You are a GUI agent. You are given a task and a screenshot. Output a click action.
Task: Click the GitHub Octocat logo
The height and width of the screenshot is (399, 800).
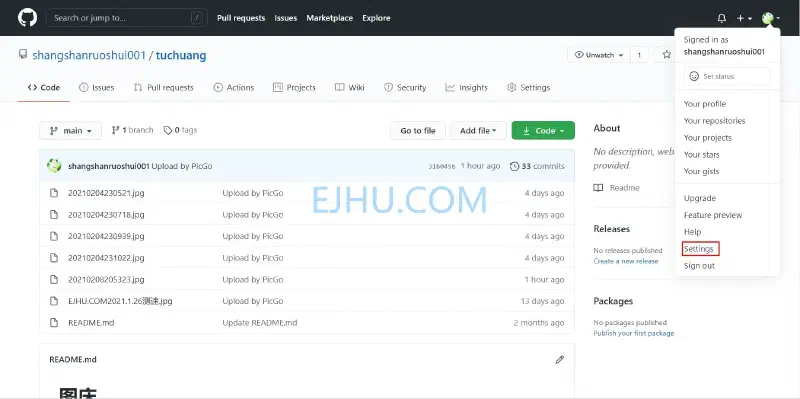pyautogui.click(x=28, y=18)
